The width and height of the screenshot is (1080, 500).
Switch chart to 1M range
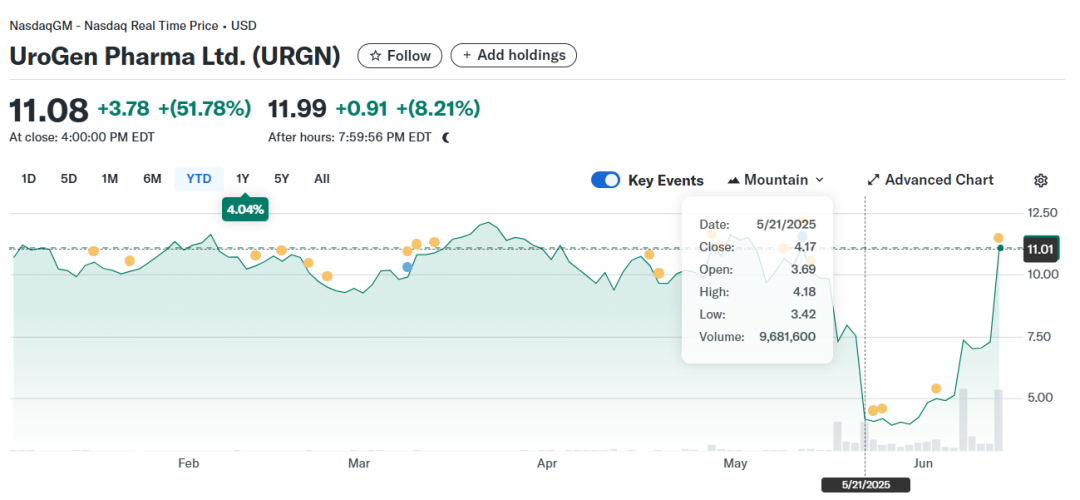click(110, 179)
